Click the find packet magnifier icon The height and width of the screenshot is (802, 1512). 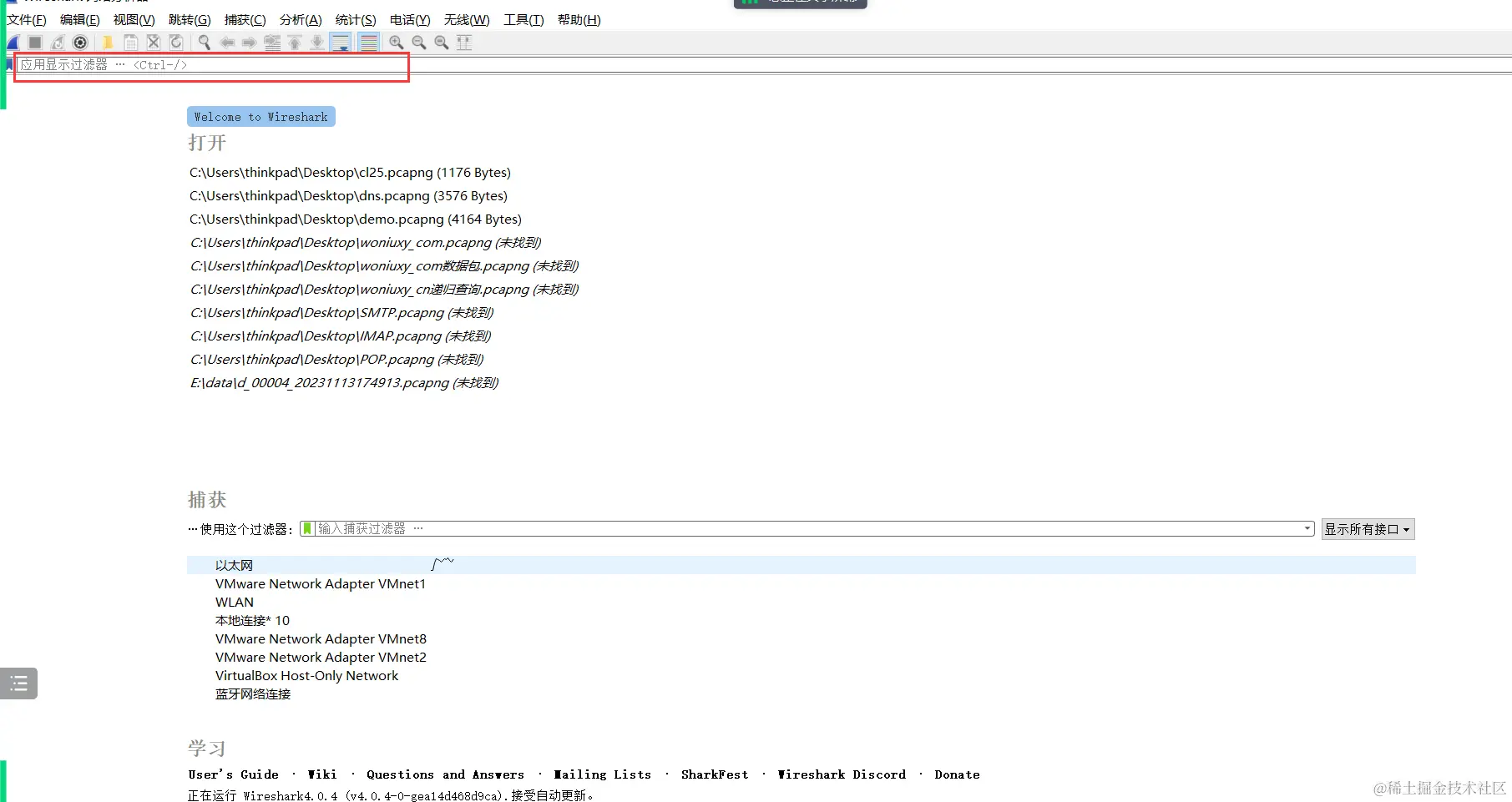tap(204, 43)
